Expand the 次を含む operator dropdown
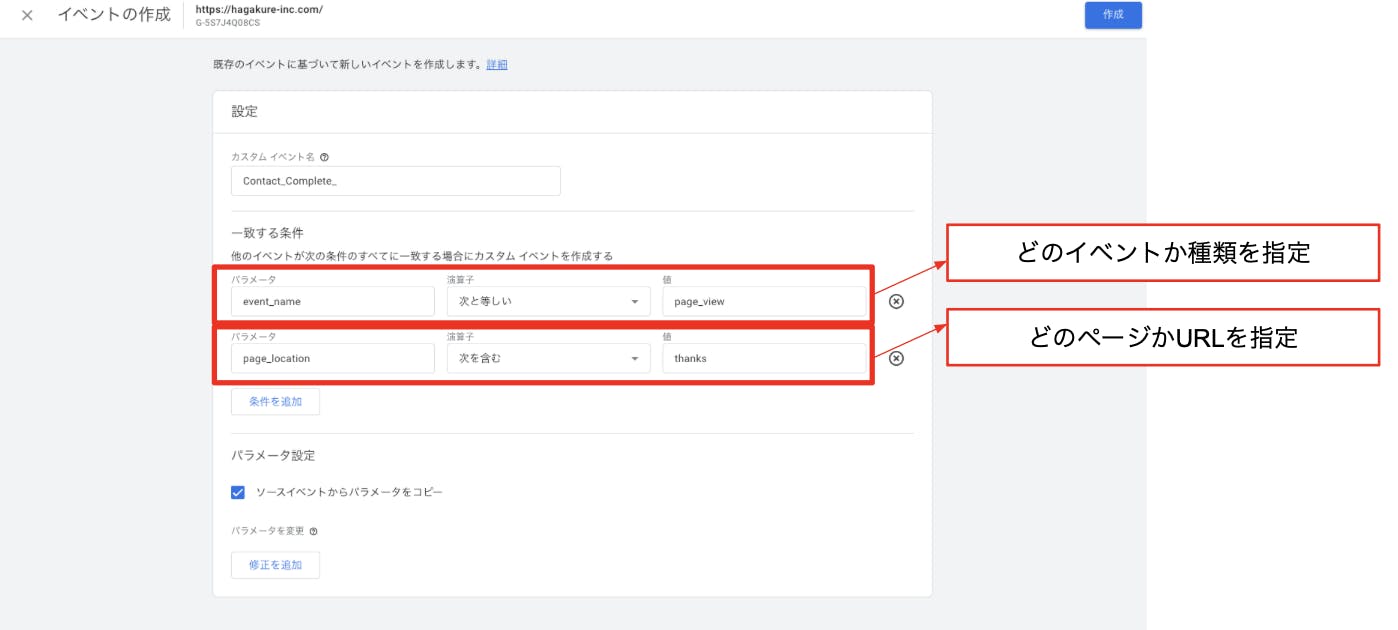This screenshot has width=1398, height=630. [547, 358]
